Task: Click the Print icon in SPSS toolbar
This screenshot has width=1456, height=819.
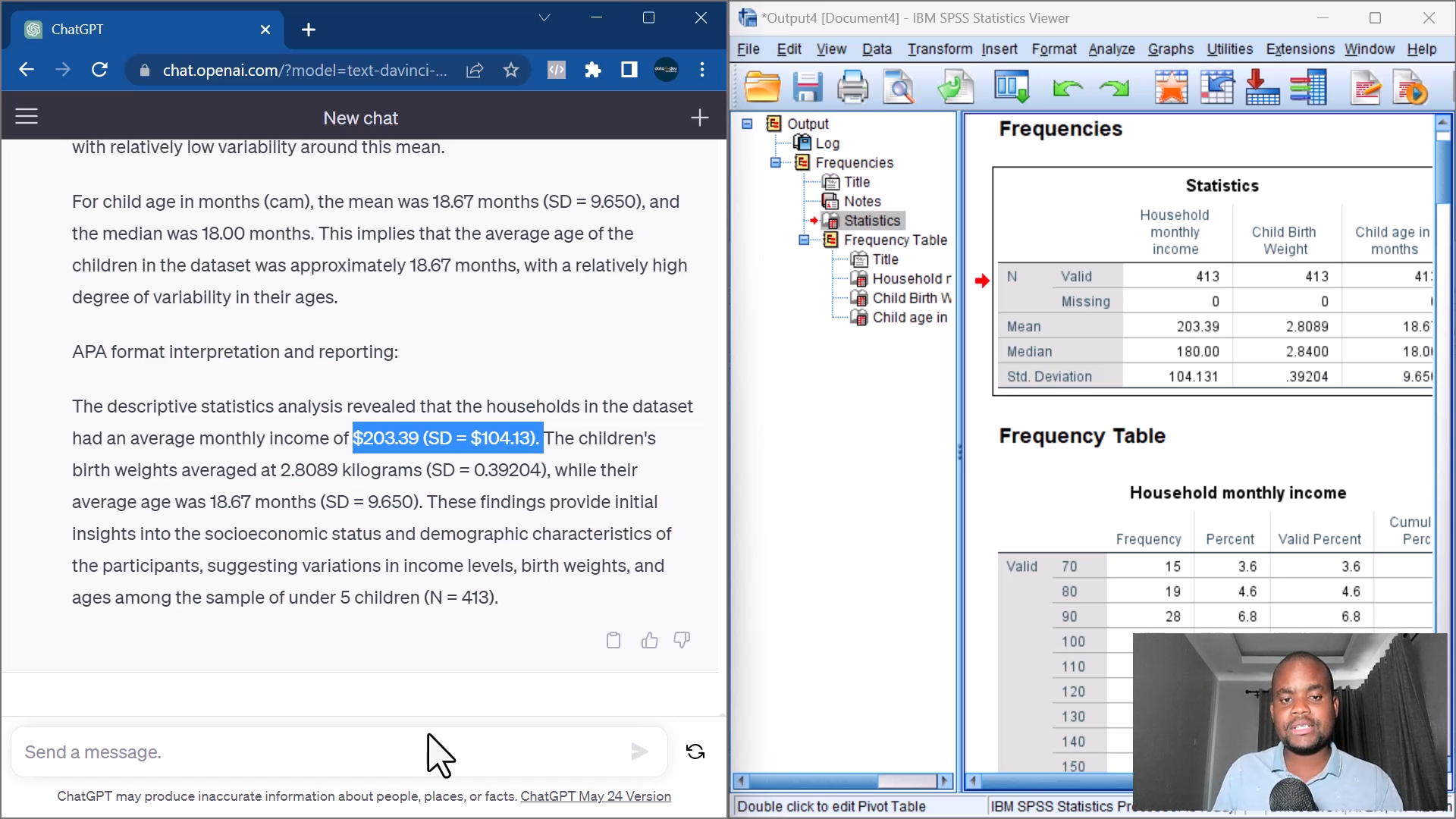Action: pyautogui.click(x=853, y=86)
